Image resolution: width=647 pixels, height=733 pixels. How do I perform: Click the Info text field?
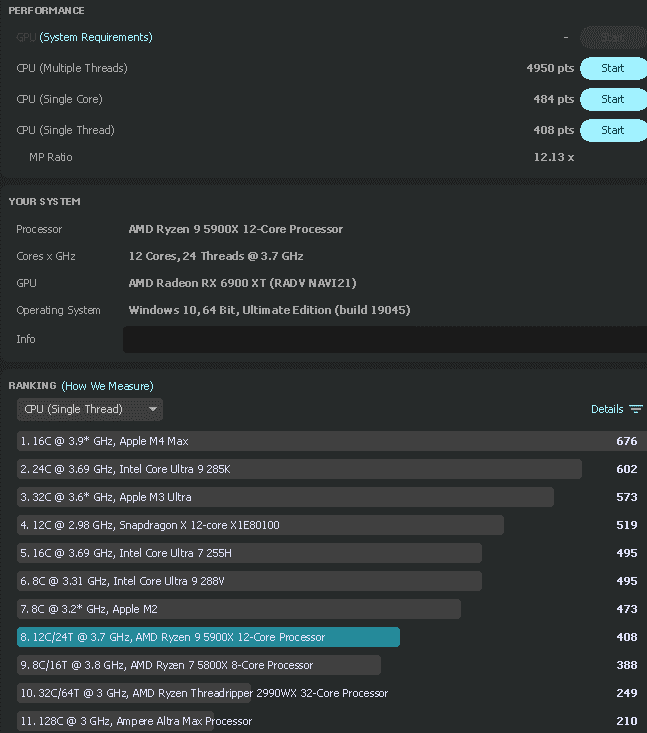click(x=384, y=339)
